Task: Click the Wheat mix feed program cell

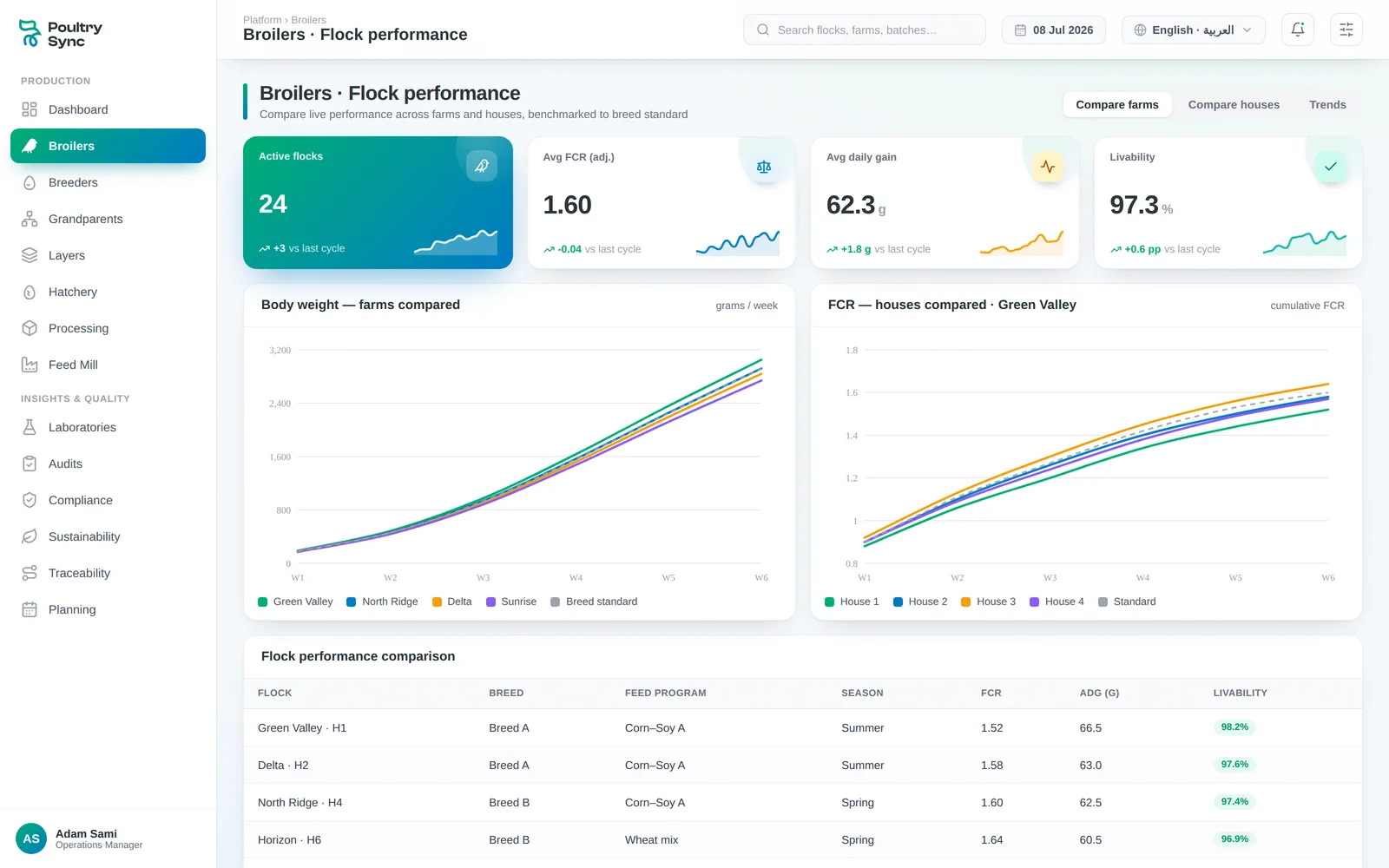Action: (x=651, y=839)
